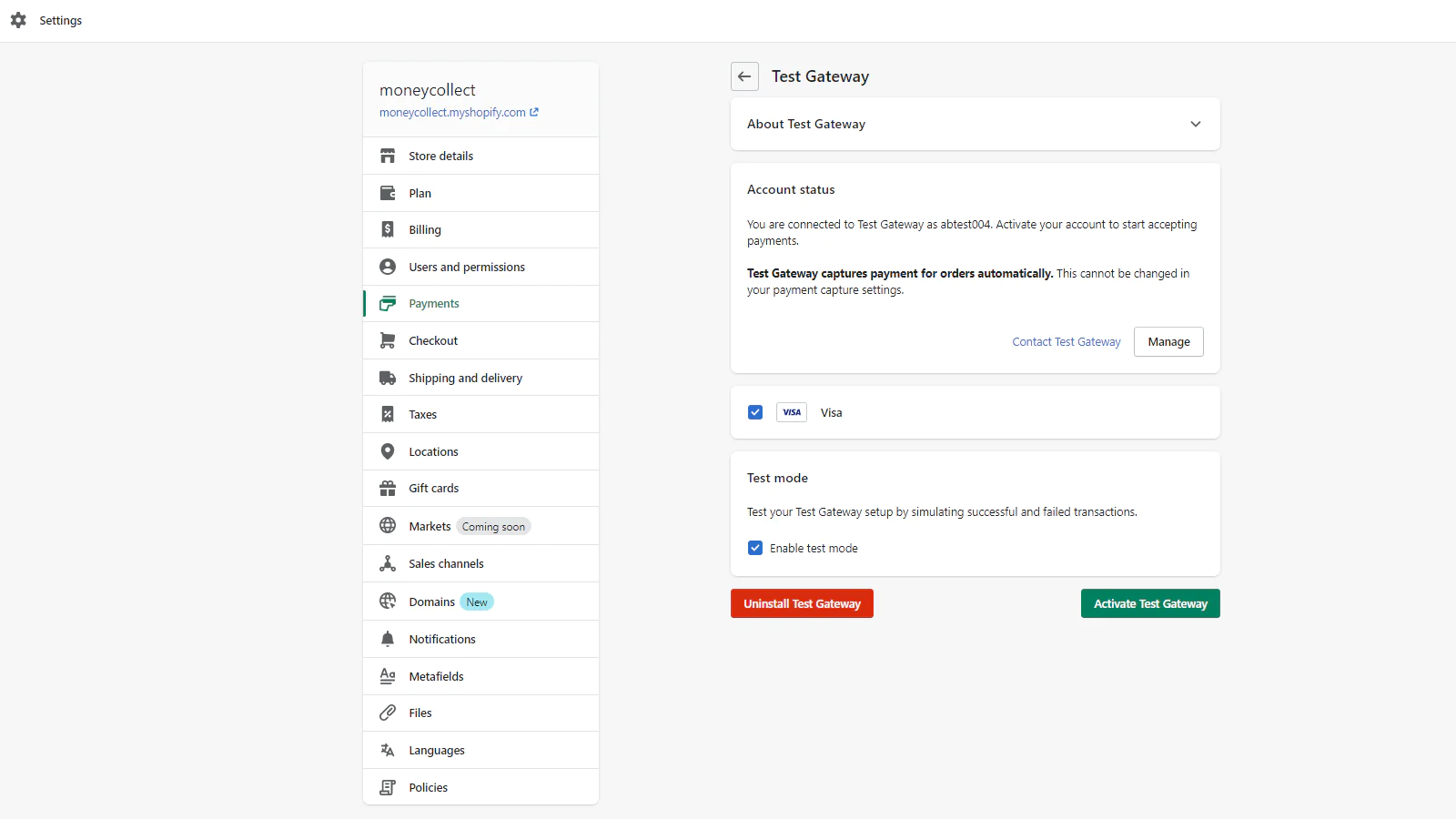Screen dimensions: 1456x819
Task: Open Sales channels settings
Action: (x=480, y=563)
